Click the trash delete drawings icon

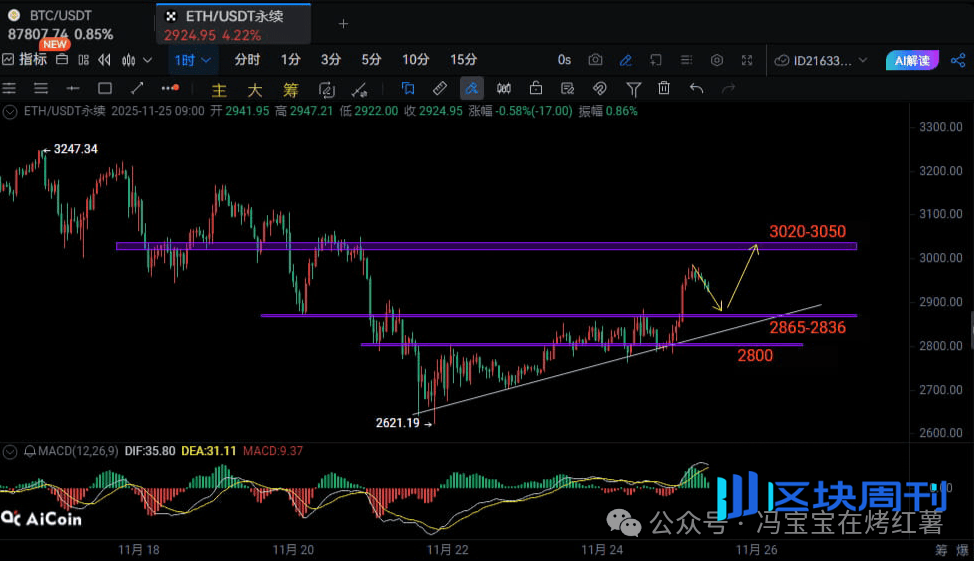664,88
